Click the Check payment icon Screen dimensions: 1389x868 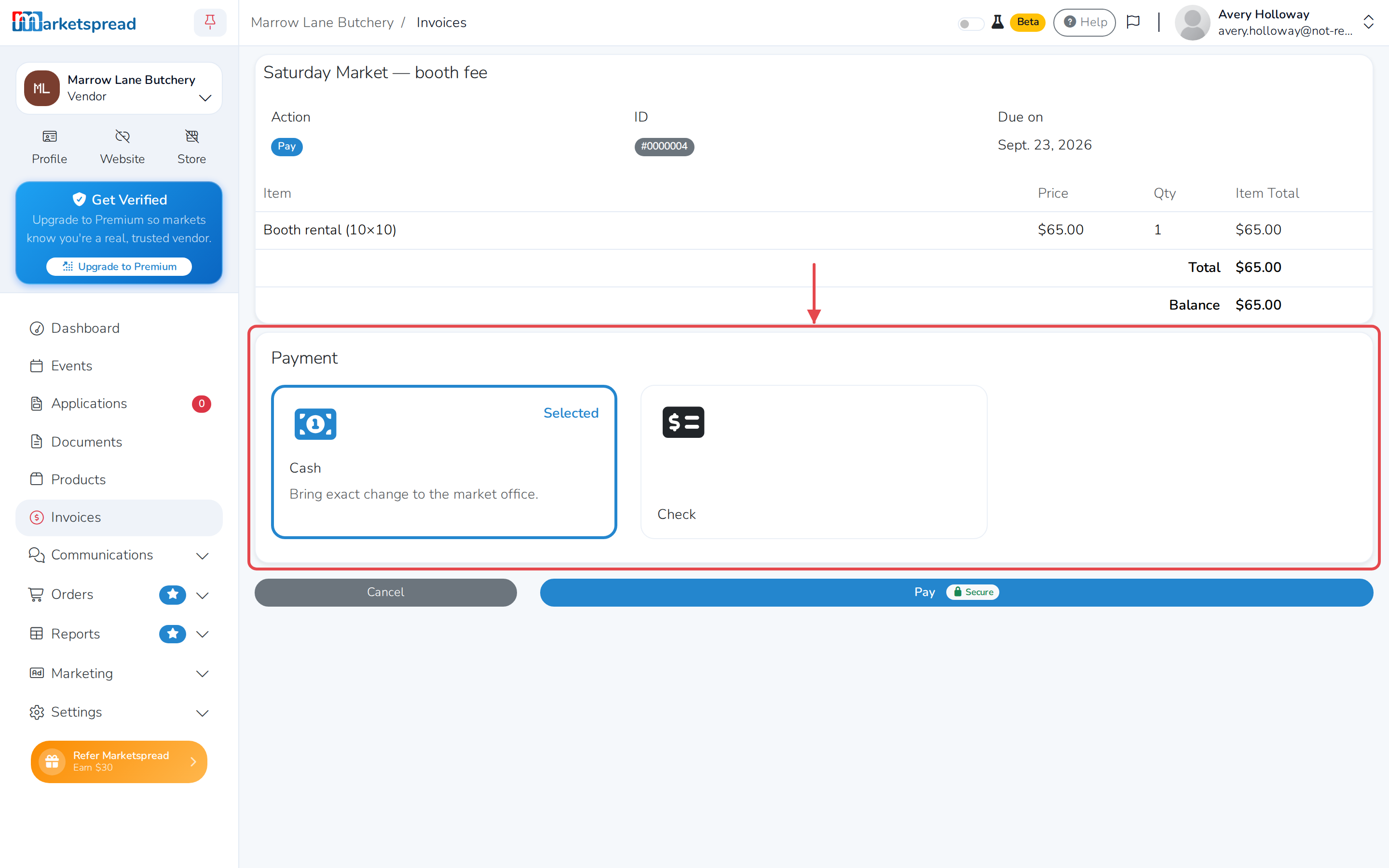(x=683, y=422)
